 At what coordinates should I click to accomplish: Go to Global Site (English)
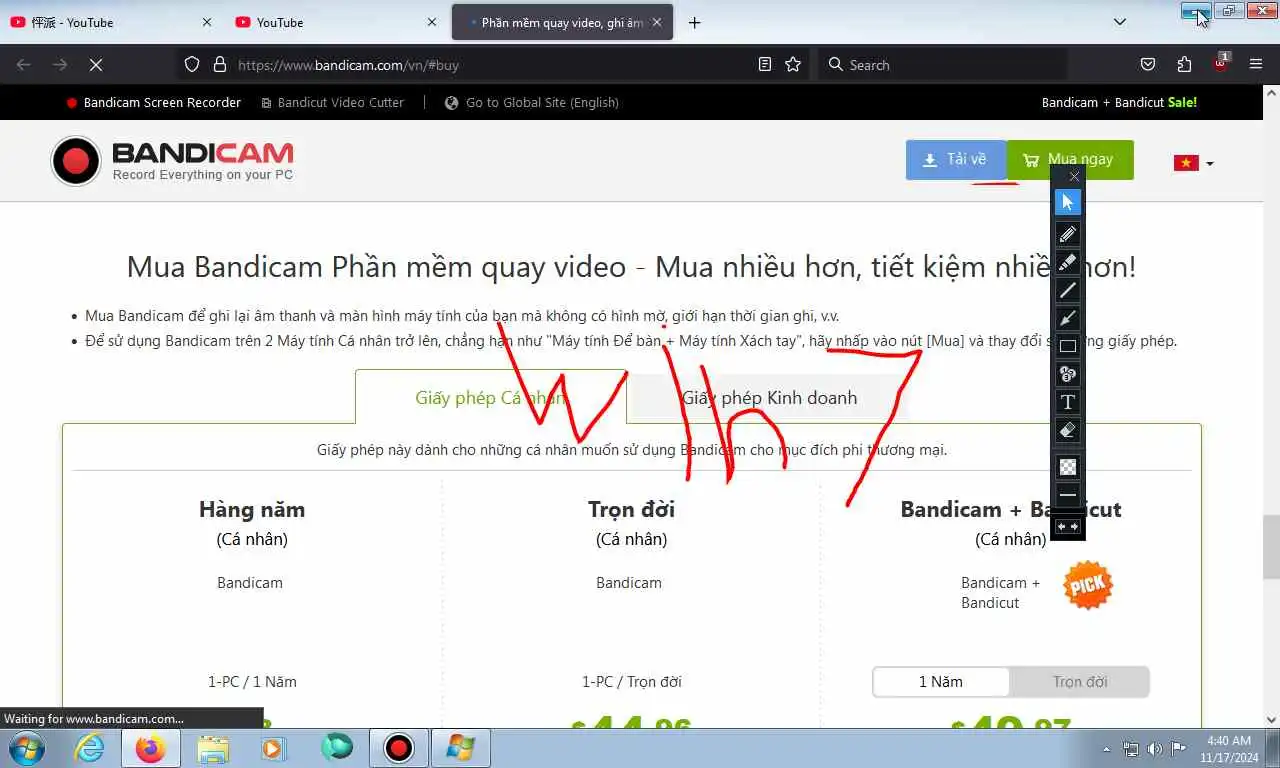tap(532, 102)
